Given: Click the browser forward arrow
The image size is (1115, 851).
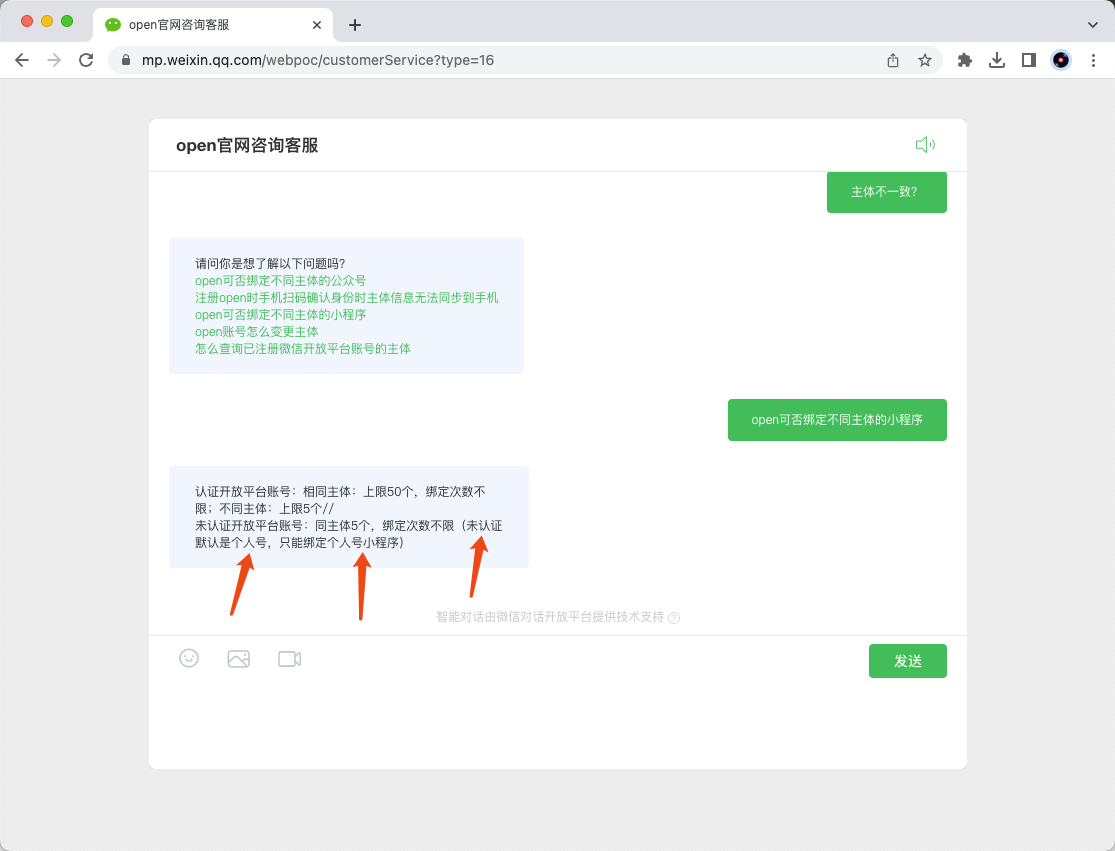Looking at the screenshot, I should 54,60.
